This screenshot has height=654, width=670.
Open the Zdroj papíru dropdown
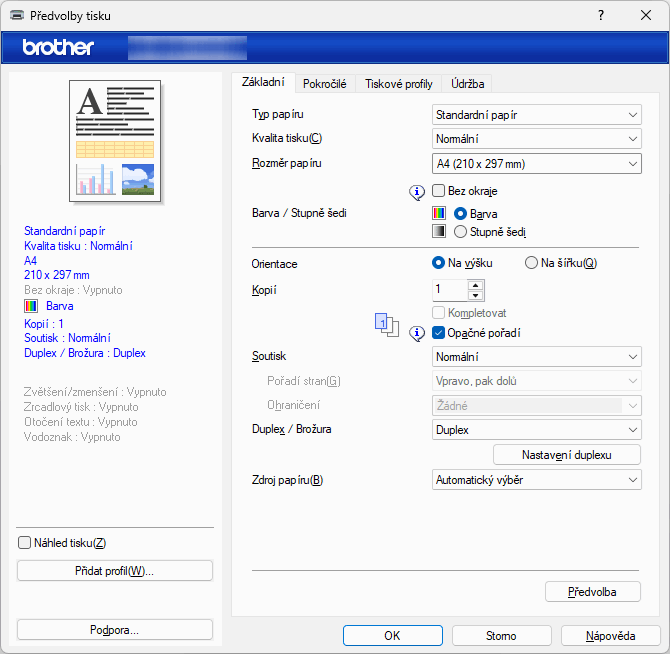click(x=536, y=480)
